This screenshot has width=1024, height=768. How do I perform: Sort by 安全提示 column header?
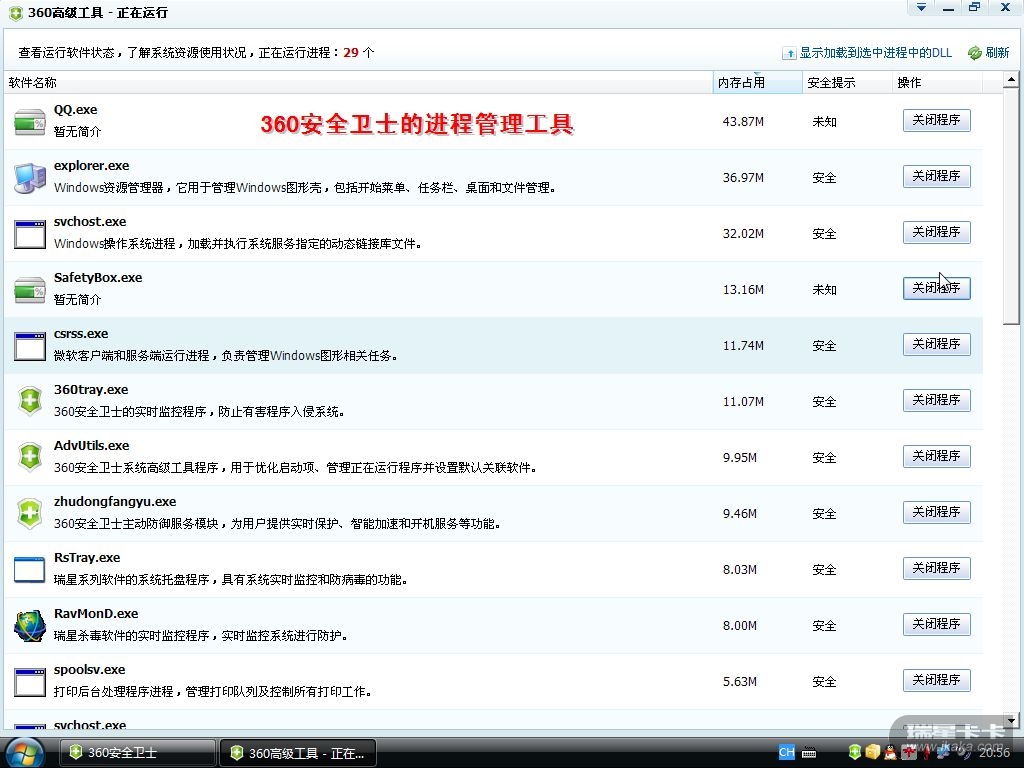(x=831, y=83)
